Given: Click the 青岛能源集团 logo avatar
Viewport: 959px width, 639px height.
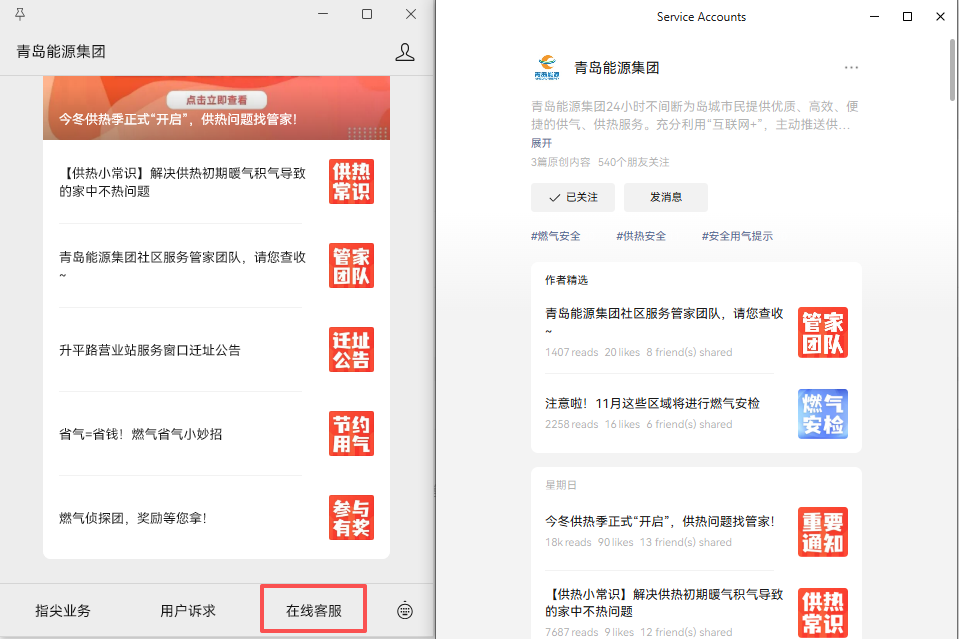Looking at the screenshot, I should [x=547, y=67].
